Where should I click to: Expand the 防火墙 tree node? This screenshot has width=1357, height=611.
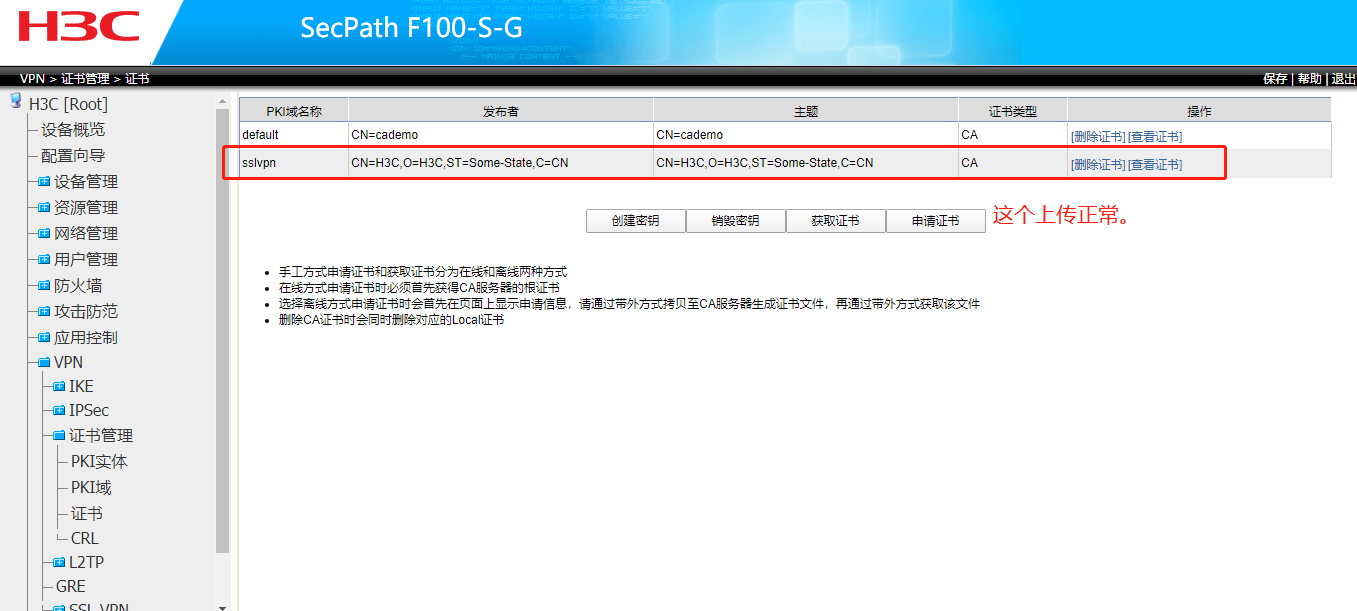coord(44,286)
